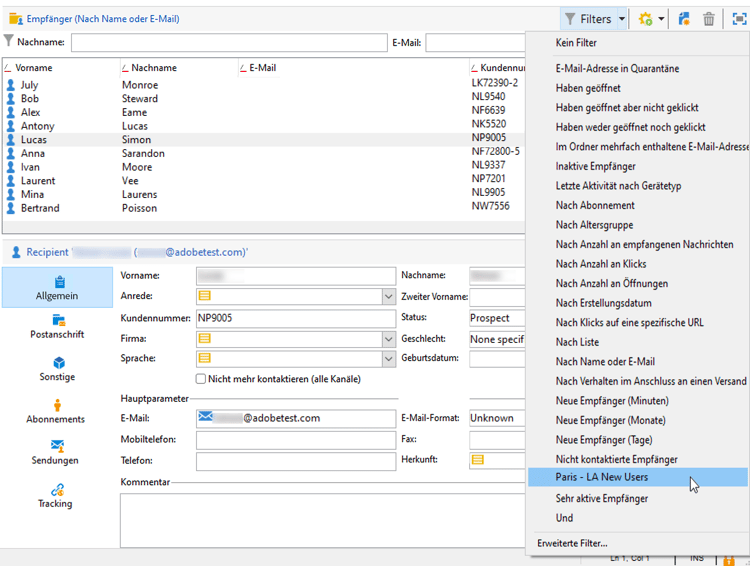The width and height of the screenshot is (750, 566).
Task: Expand the Firma dropdown arrow
Action: click(x=388, y=339)
